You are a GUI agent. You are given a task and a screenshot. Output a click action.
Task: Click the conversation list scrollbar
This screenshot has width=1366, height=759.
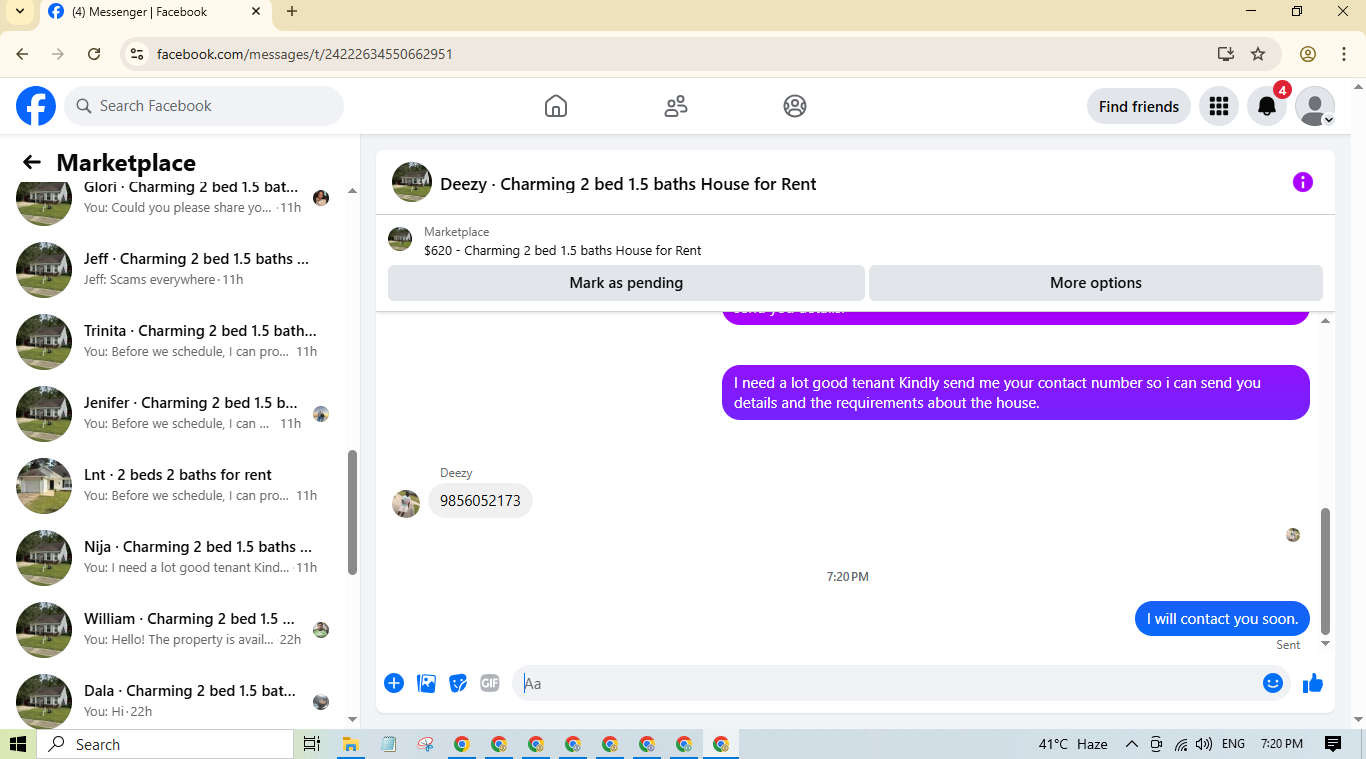[x=352, y=512]
